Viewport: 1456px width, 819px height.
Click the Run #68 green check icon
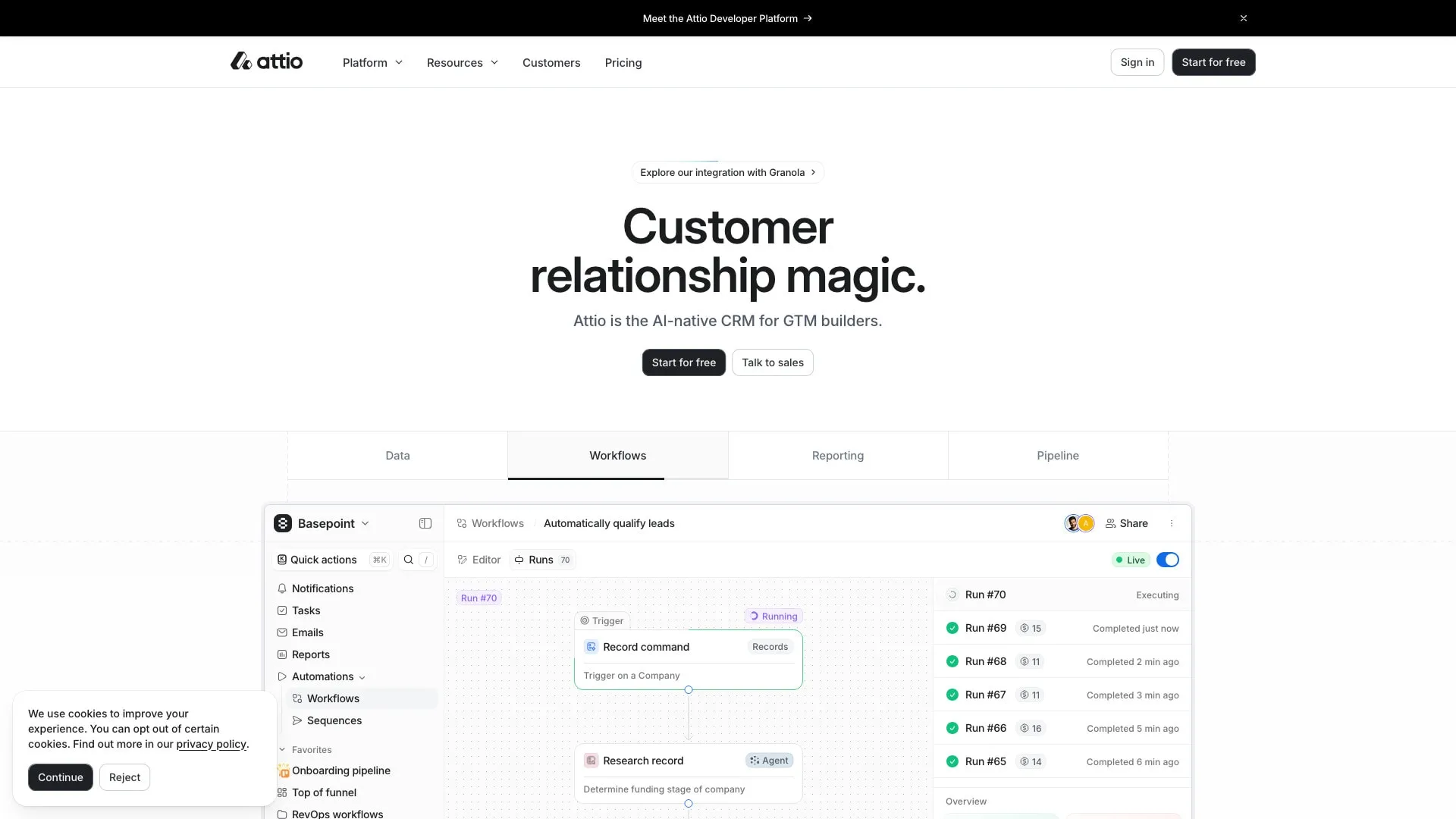(x=952, y=661)
